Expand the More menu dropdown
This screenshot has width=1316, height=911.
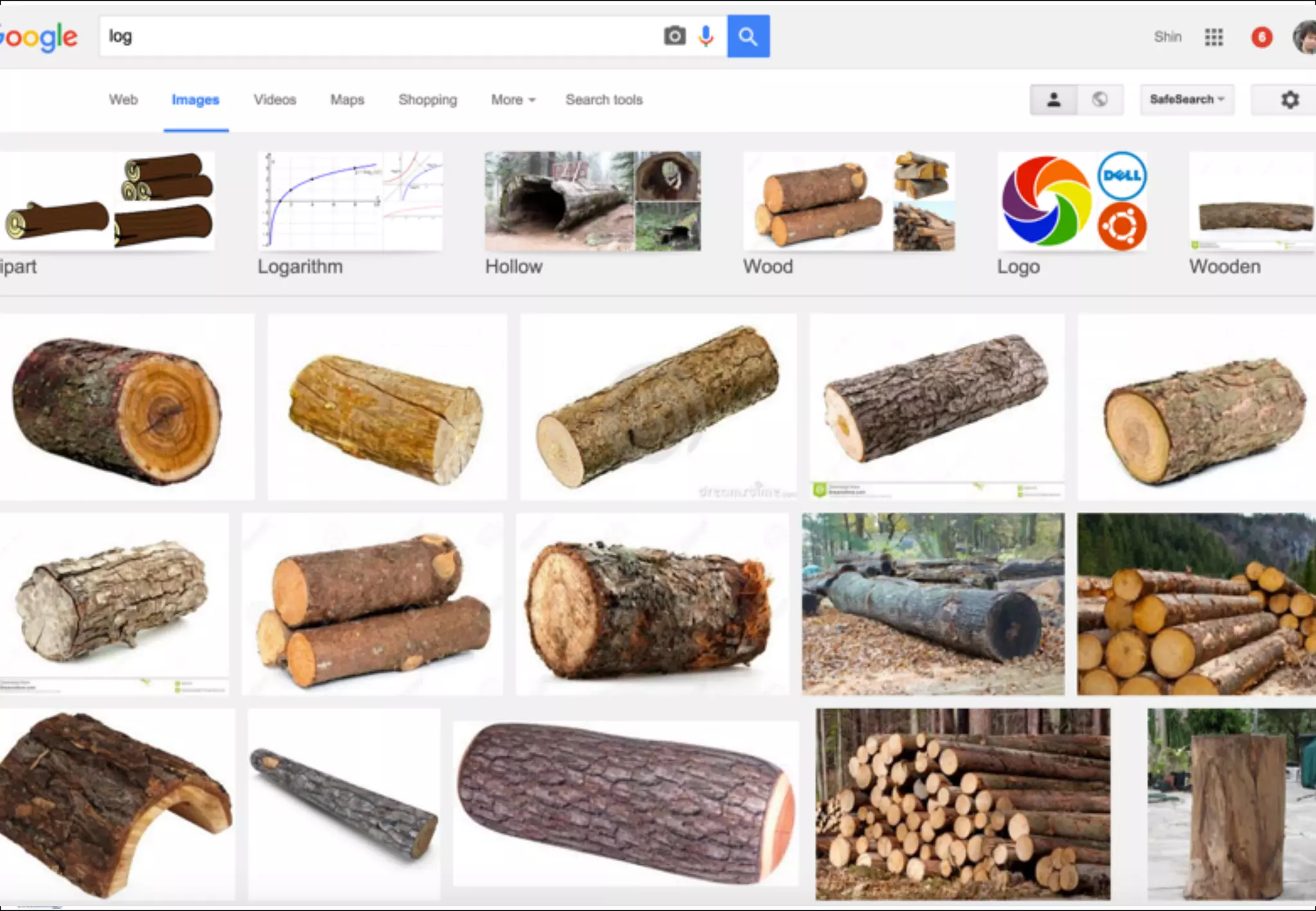point(513,100)
